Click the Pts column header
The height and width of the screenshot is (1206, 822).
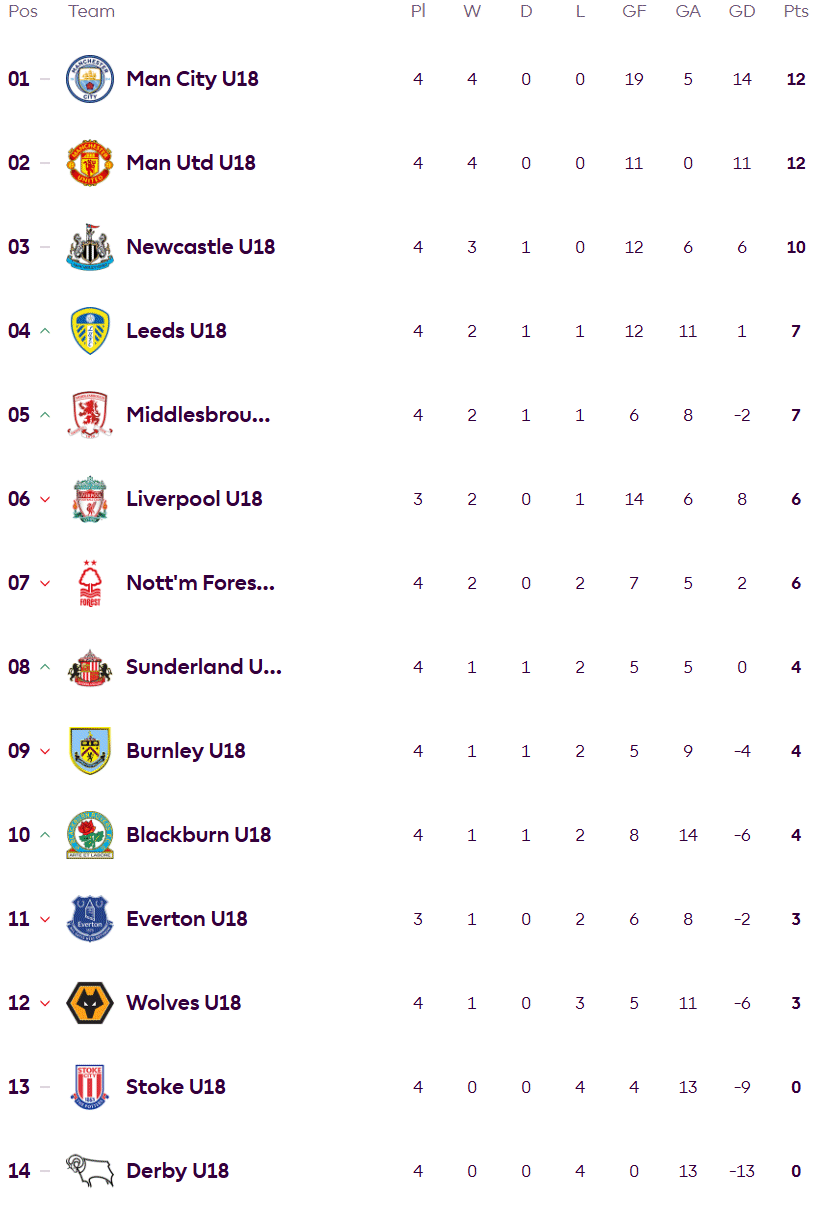click(x=796, y=12)
